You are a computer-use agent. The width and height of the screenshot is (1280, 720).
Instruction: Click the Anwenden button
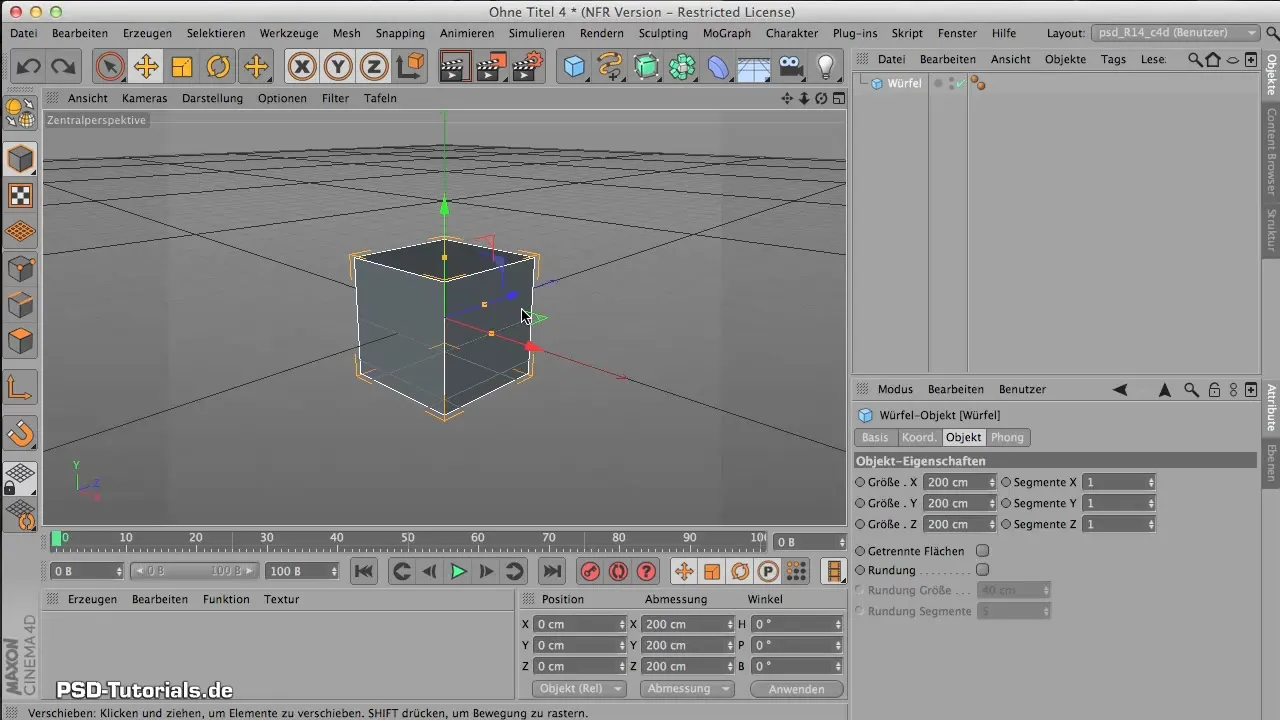(x=797, y=689)
